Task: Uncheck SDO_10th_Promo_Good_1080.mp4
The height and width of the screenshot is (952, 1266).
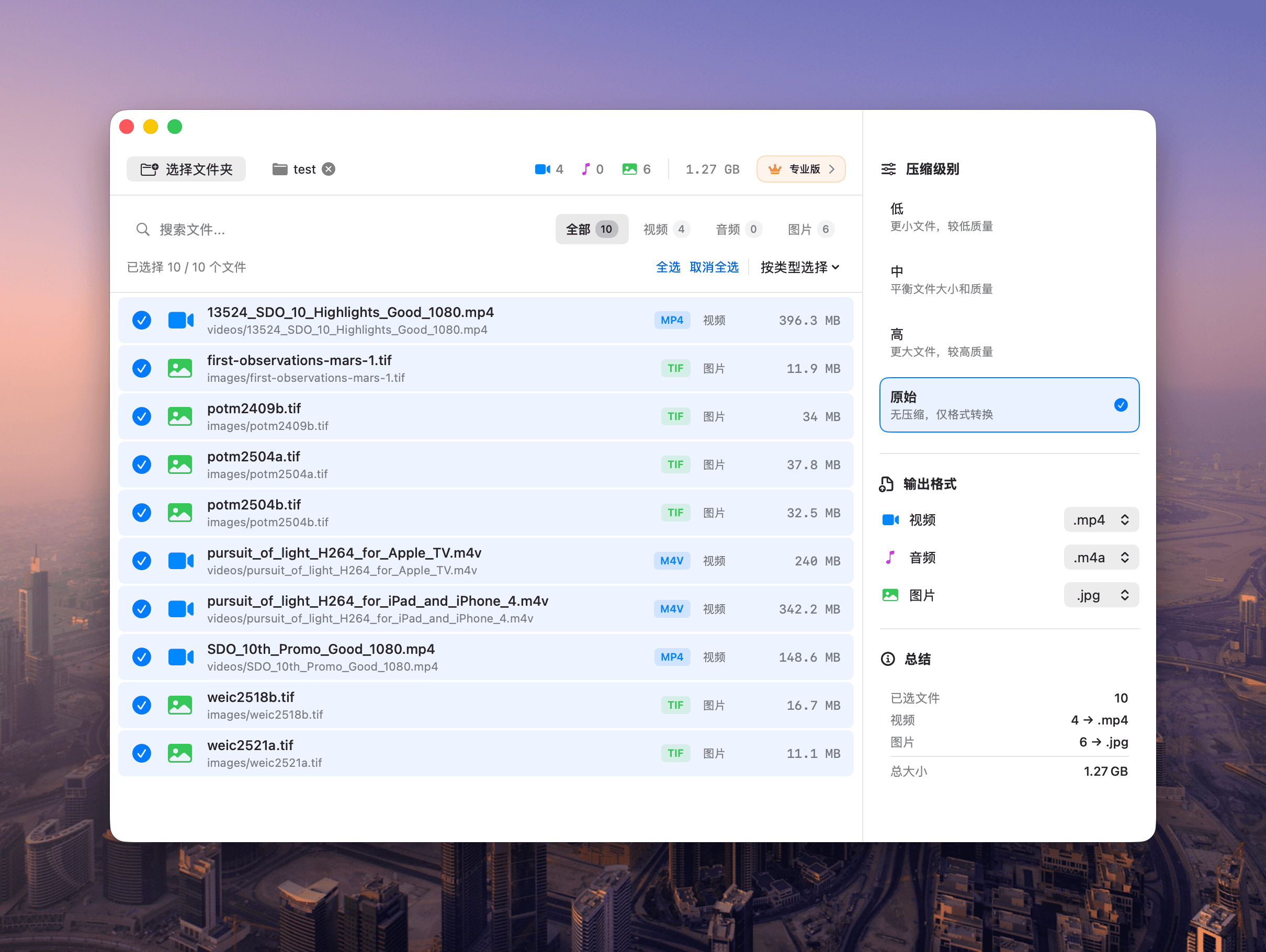Action: 142,657
